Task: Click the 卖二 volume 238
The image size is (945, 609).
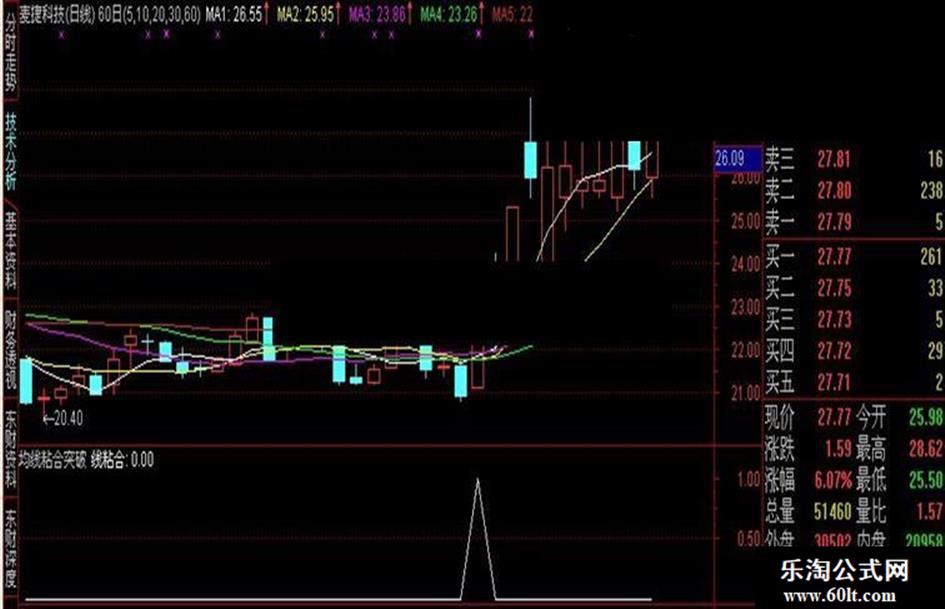Action: pos(931,191)
